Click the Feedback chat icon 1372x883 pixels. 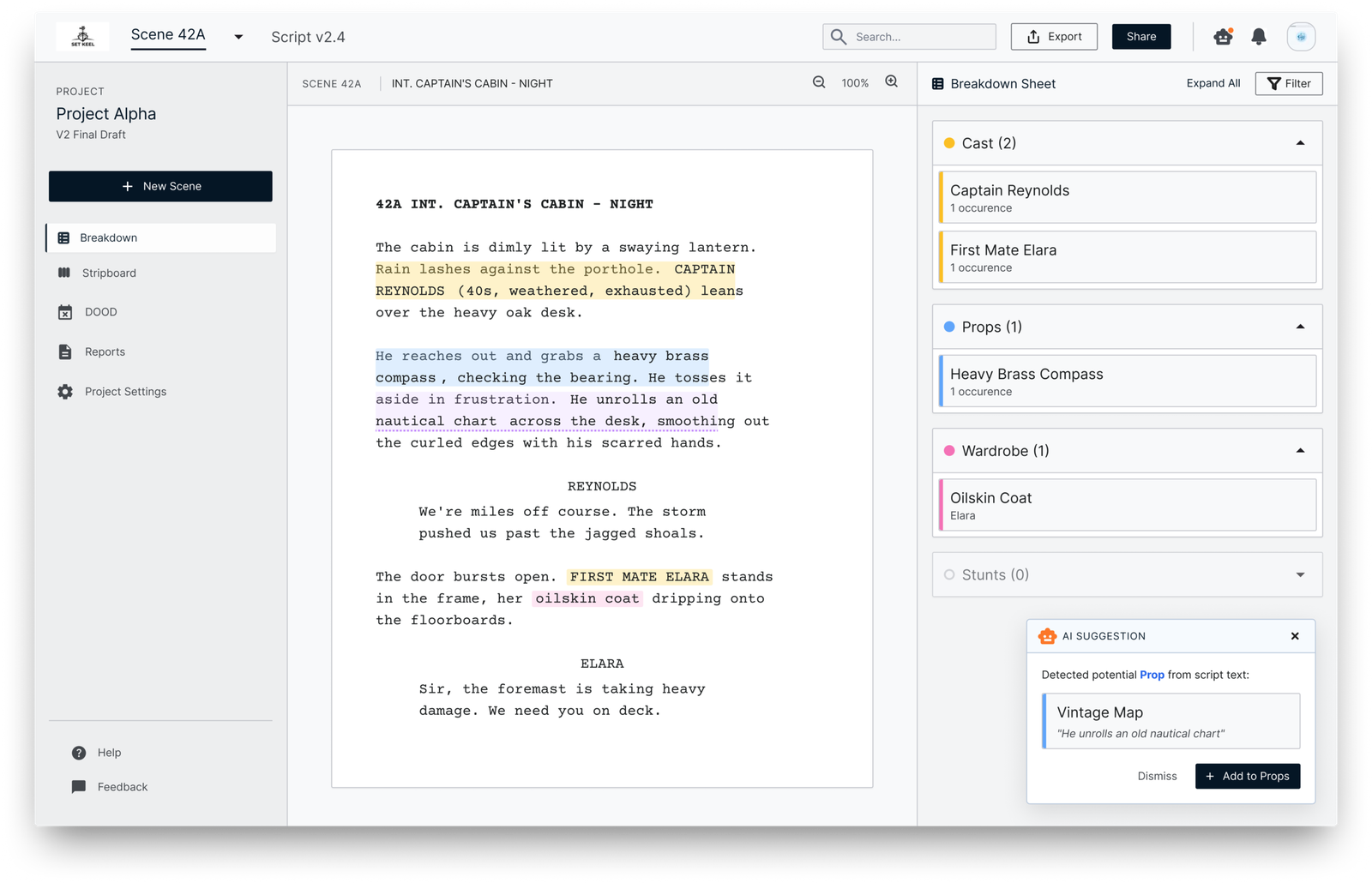[x=79, y=786]
